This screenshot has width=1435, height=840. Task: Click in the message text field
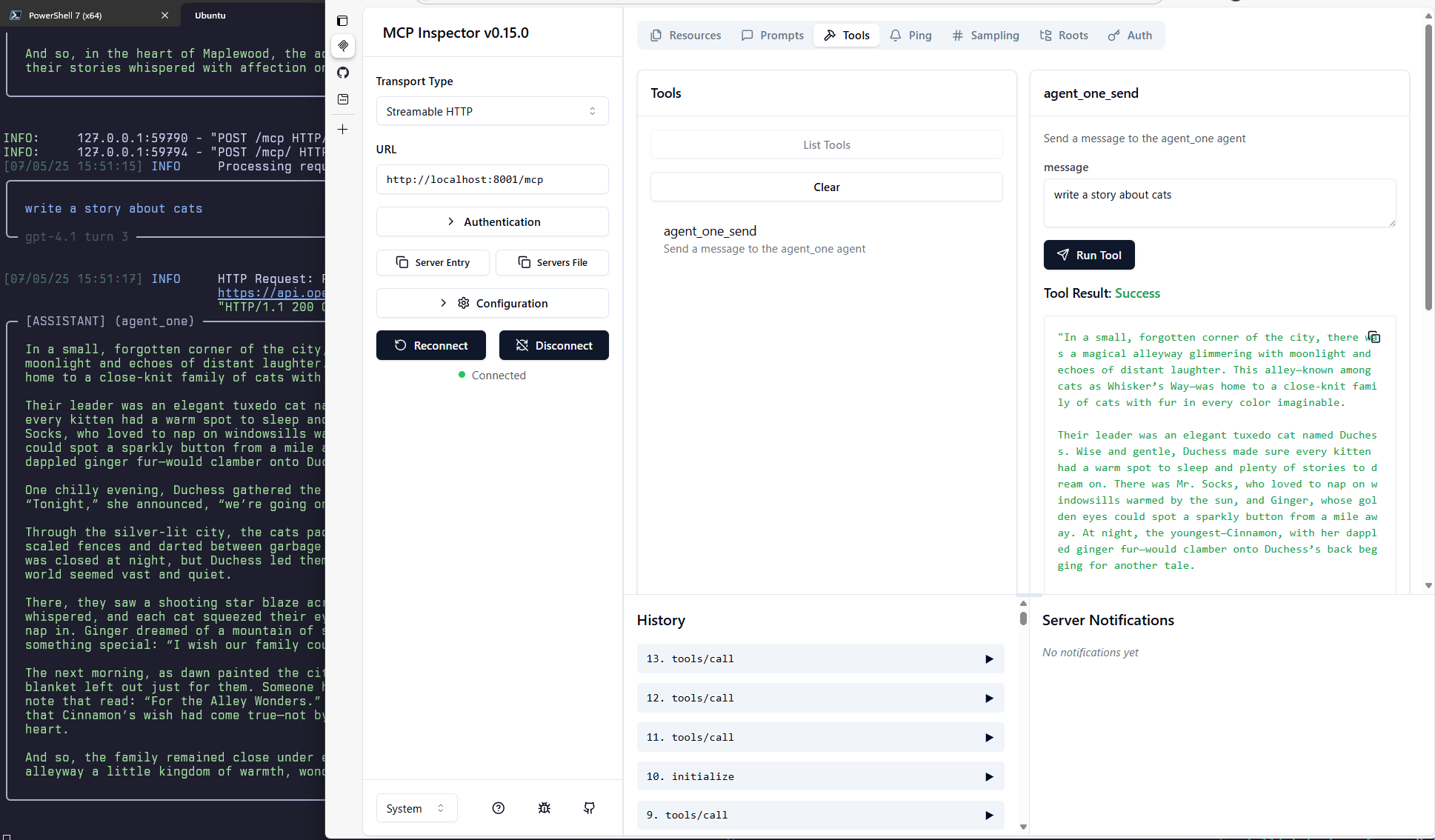click(x=1219, y=203)
